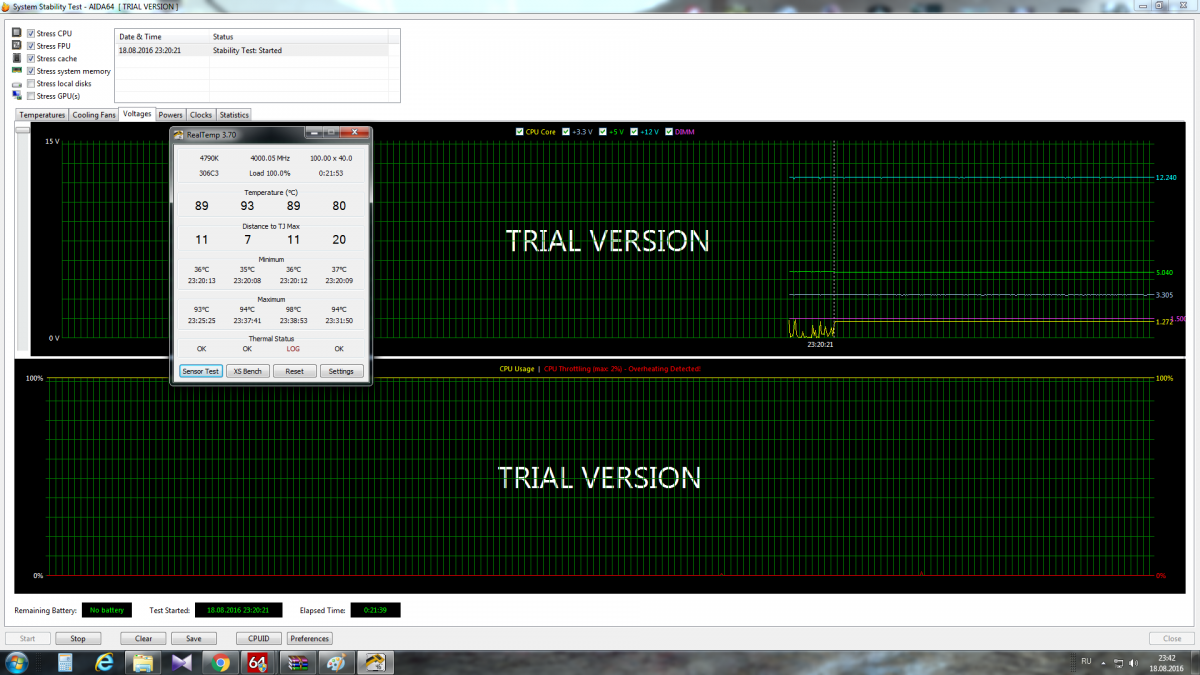Switch to Google Chrome in the taskbar

220,662
